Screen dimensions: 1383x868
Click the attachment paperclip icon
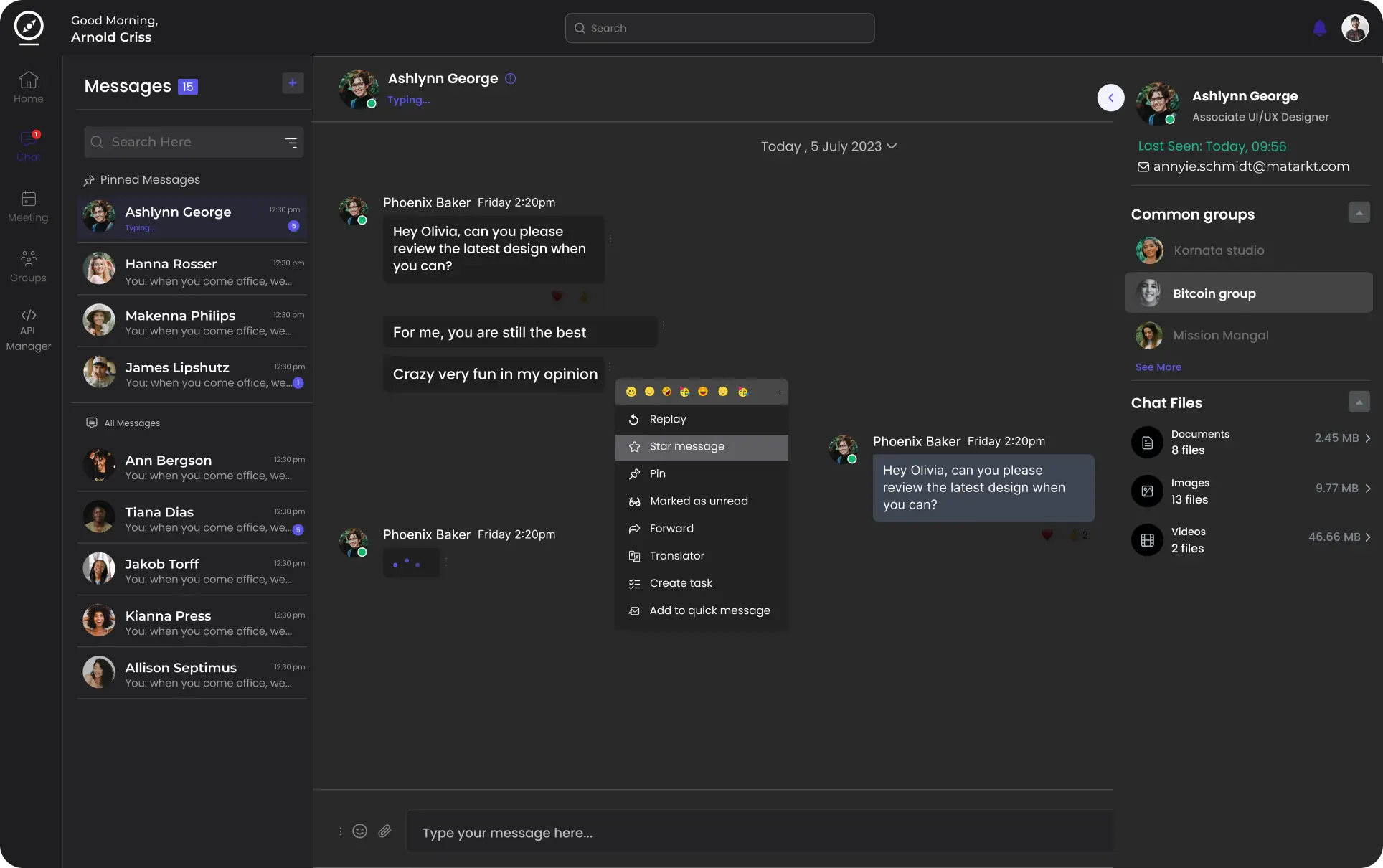tap(384, 831)
